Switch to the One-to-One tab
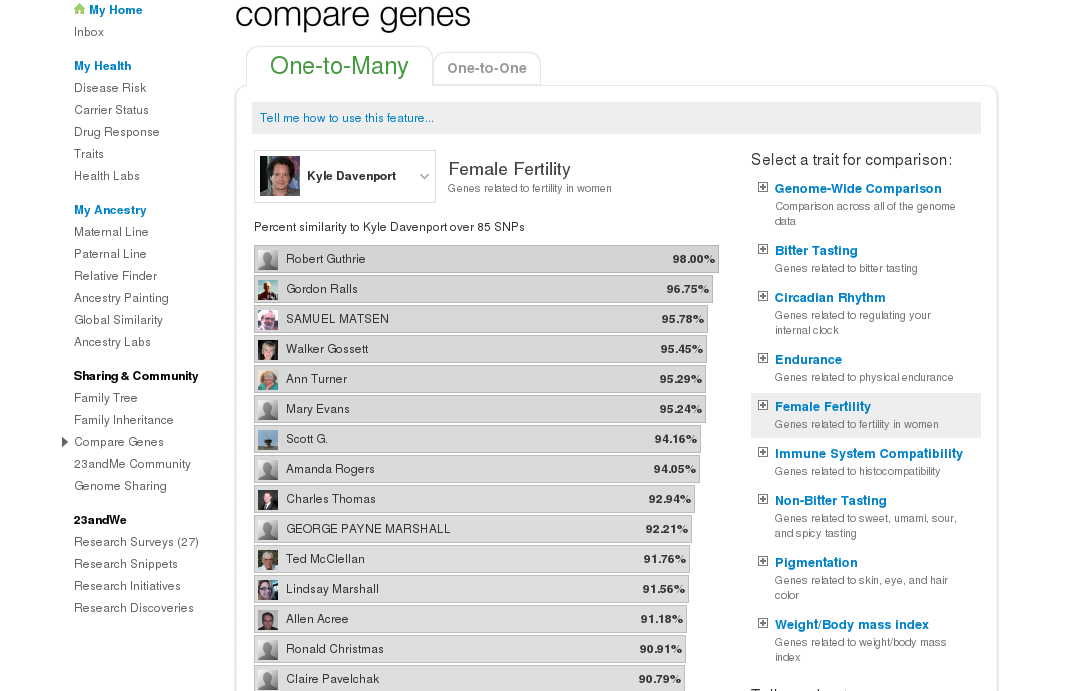This screenshot has height=691, width=1074. pyautogui.click(x=487, y=68)
